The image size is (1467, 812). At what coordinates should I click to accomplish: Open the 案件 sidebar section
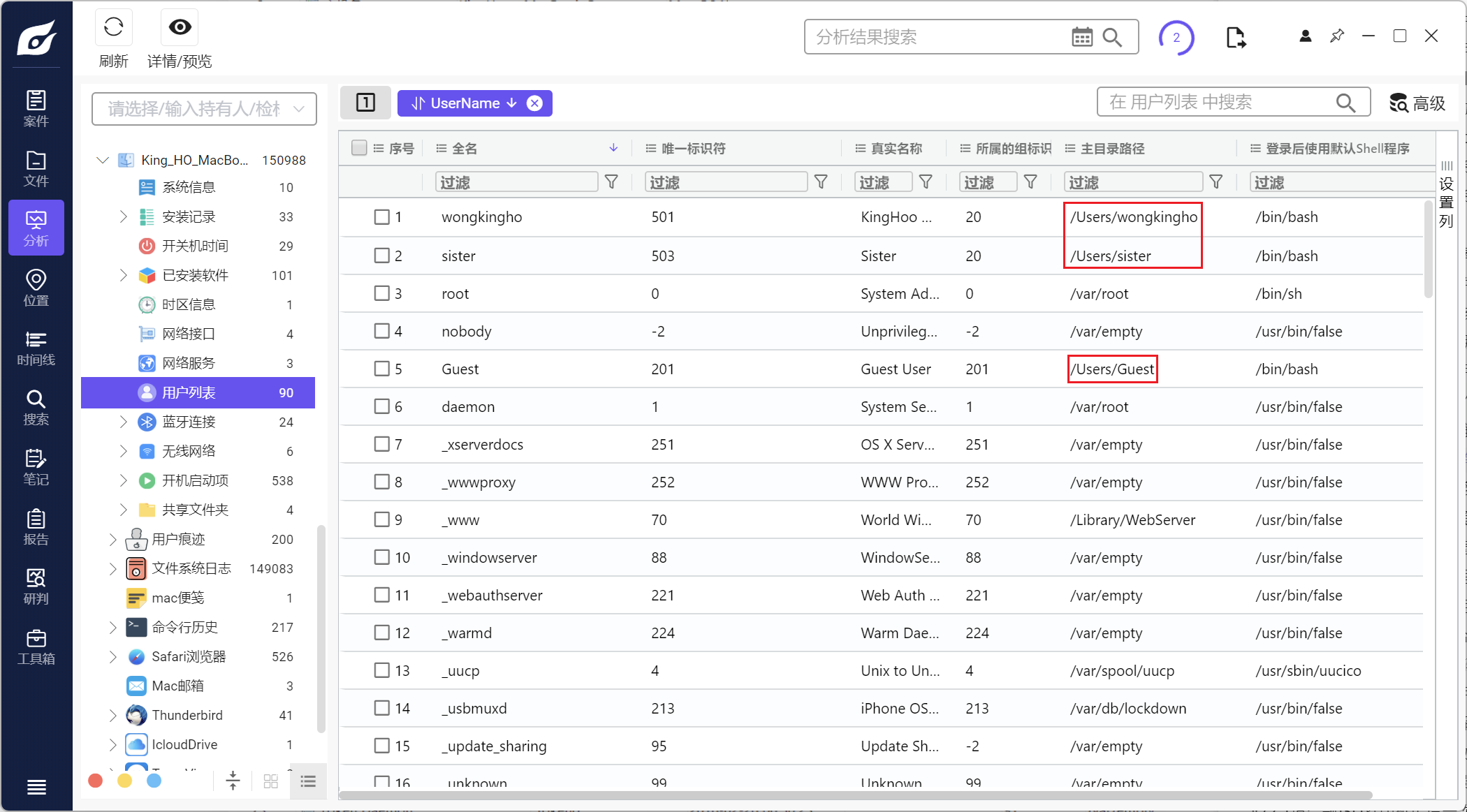click(36, 108)
